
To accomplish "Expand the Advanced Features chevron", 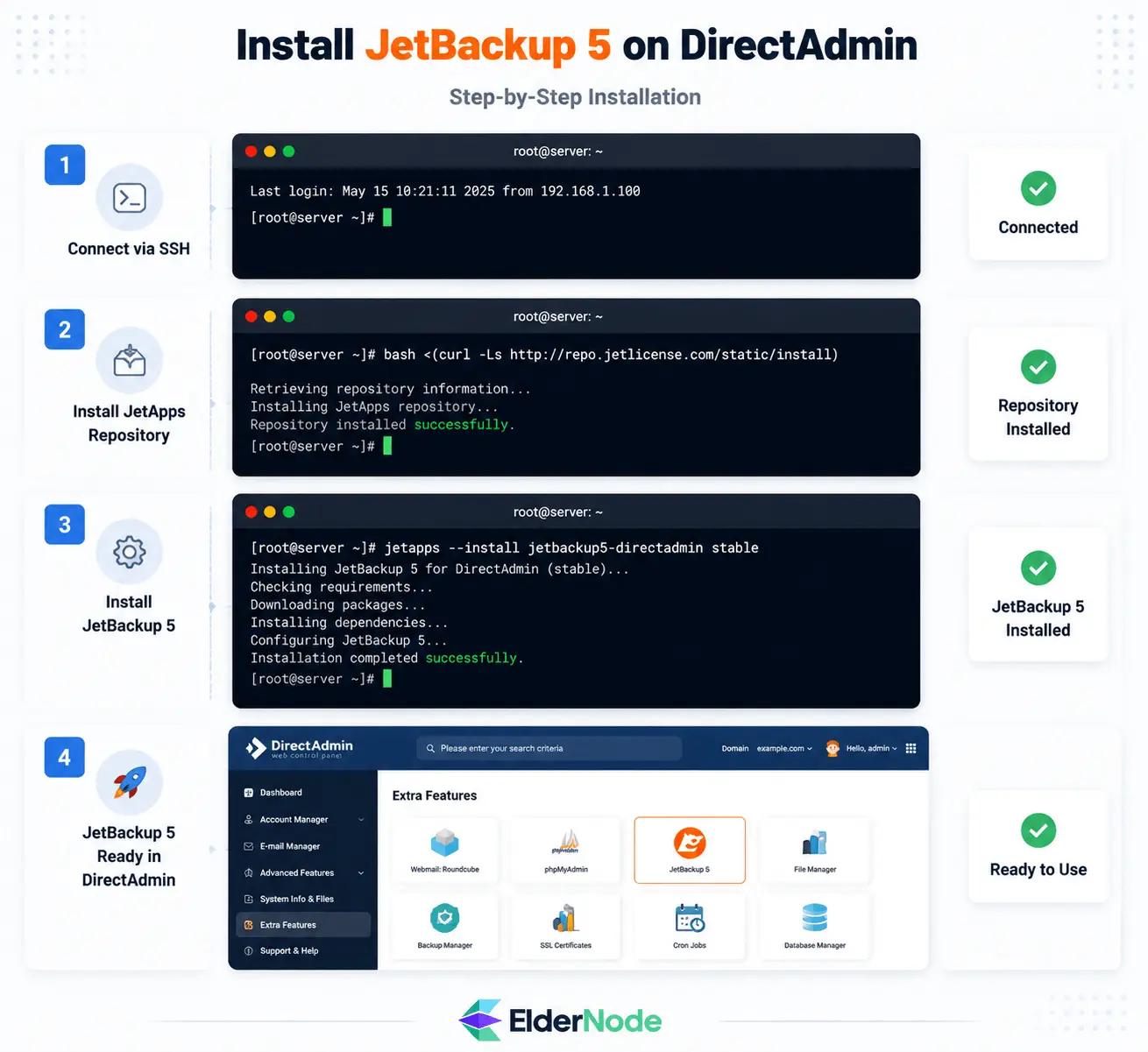I will coord(361,873).
